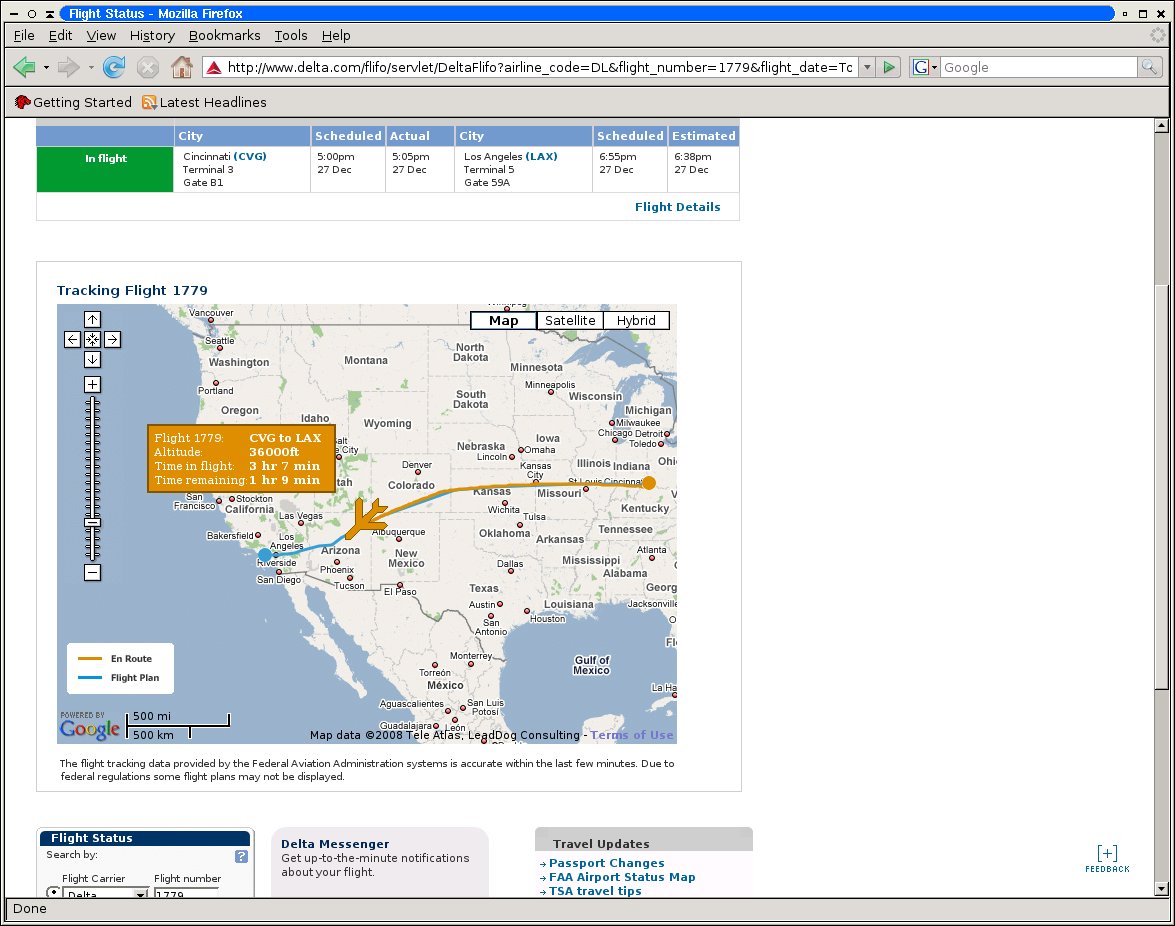Click the search magnifier icon
Viewport: 1175px width, 926px height.
coord(1149,67)
